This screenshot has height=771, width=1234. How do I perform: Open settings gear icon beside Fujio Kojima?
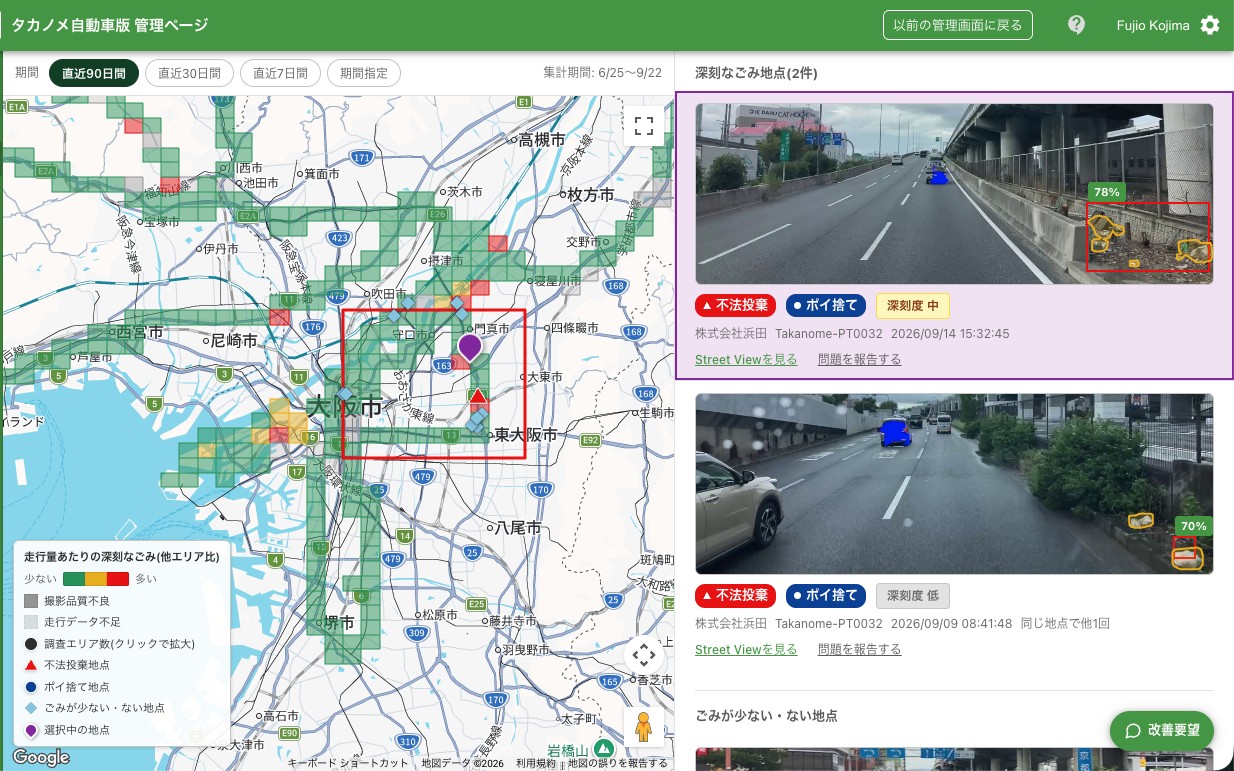(x=1210, y=25)
